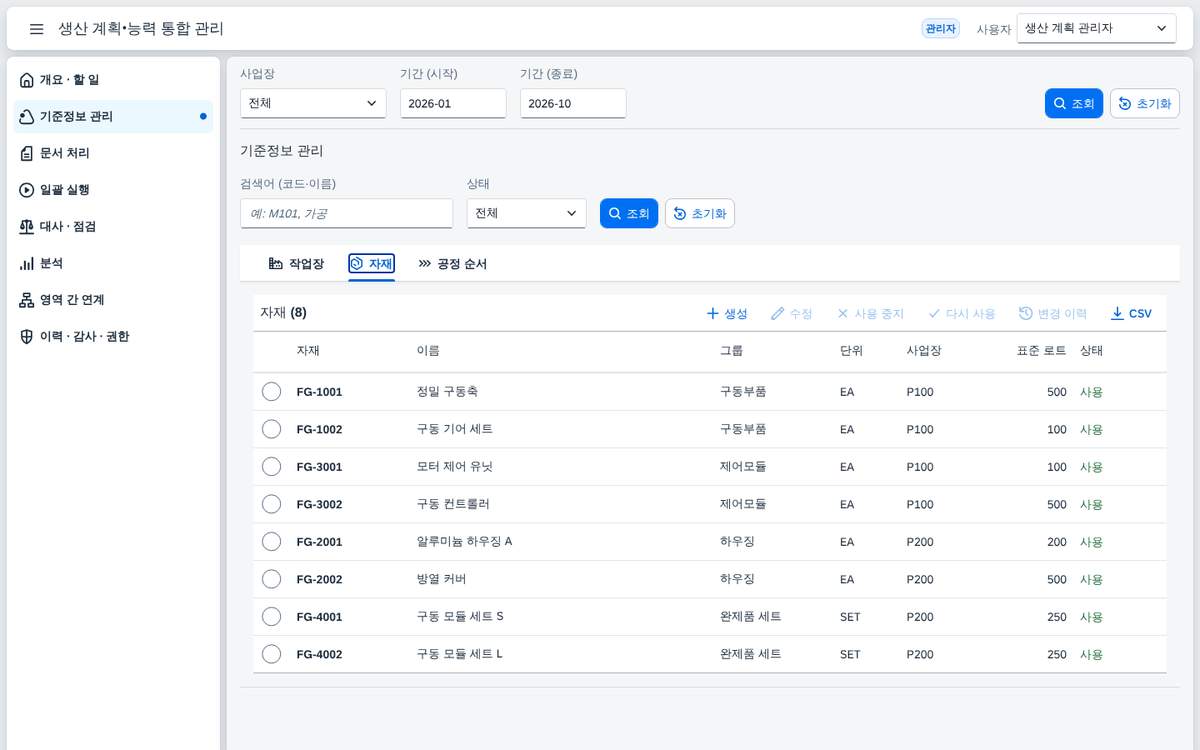Viewport: 1200px width, 750px height.
Task: Open 이력 · 감사 · 권한 sidebar item
Action: 115,337
